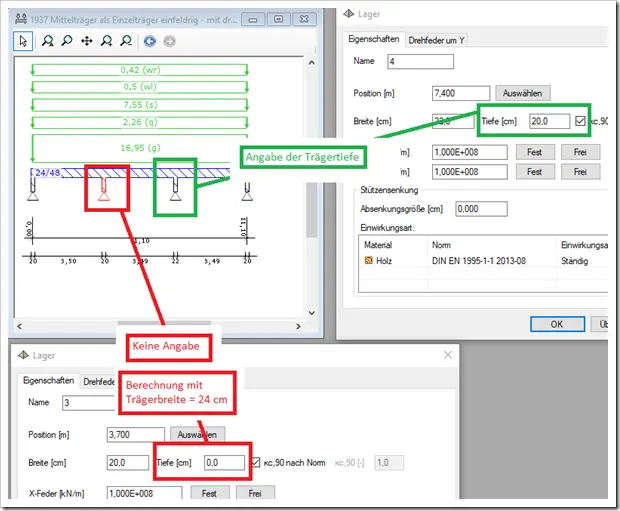620x511 pixels.
Task: Open Drehfeder tab in lower Lager dialog
Action: 99,382
